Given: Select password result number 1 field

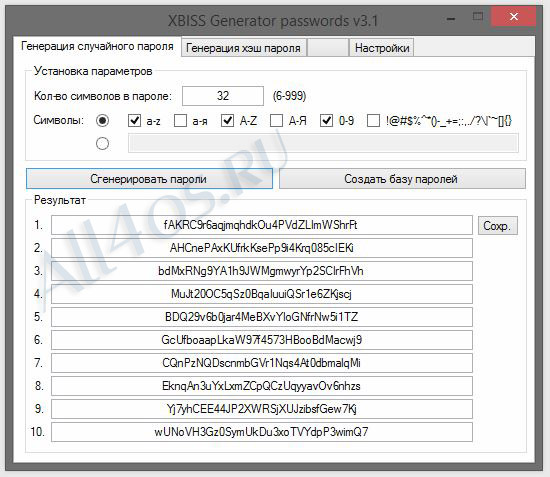Looking at the screenshot, I should pyautogui.click(x=262, y=225).
